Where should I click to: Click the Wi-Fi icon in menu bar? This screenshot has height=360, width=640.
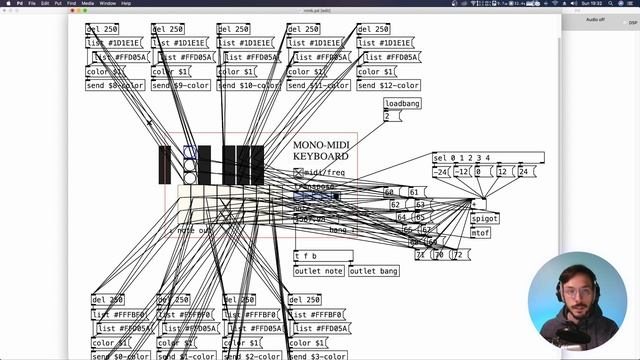click(555, 3)
